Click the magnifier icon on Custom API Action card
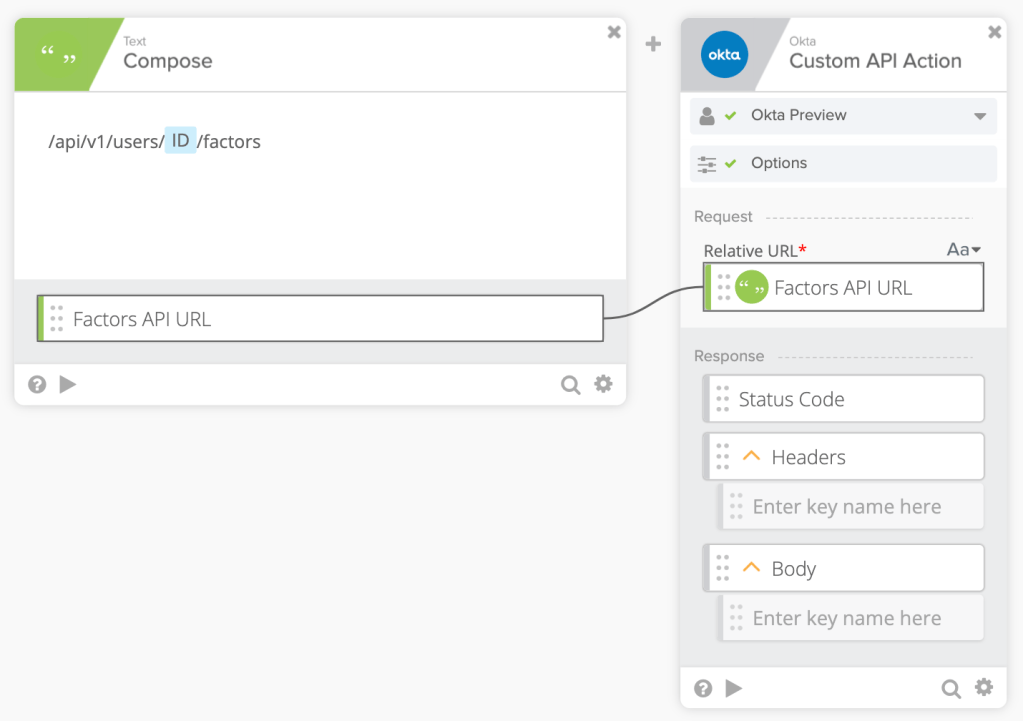Viewport: 1023px width, 721px height. (x=951, y=688)
